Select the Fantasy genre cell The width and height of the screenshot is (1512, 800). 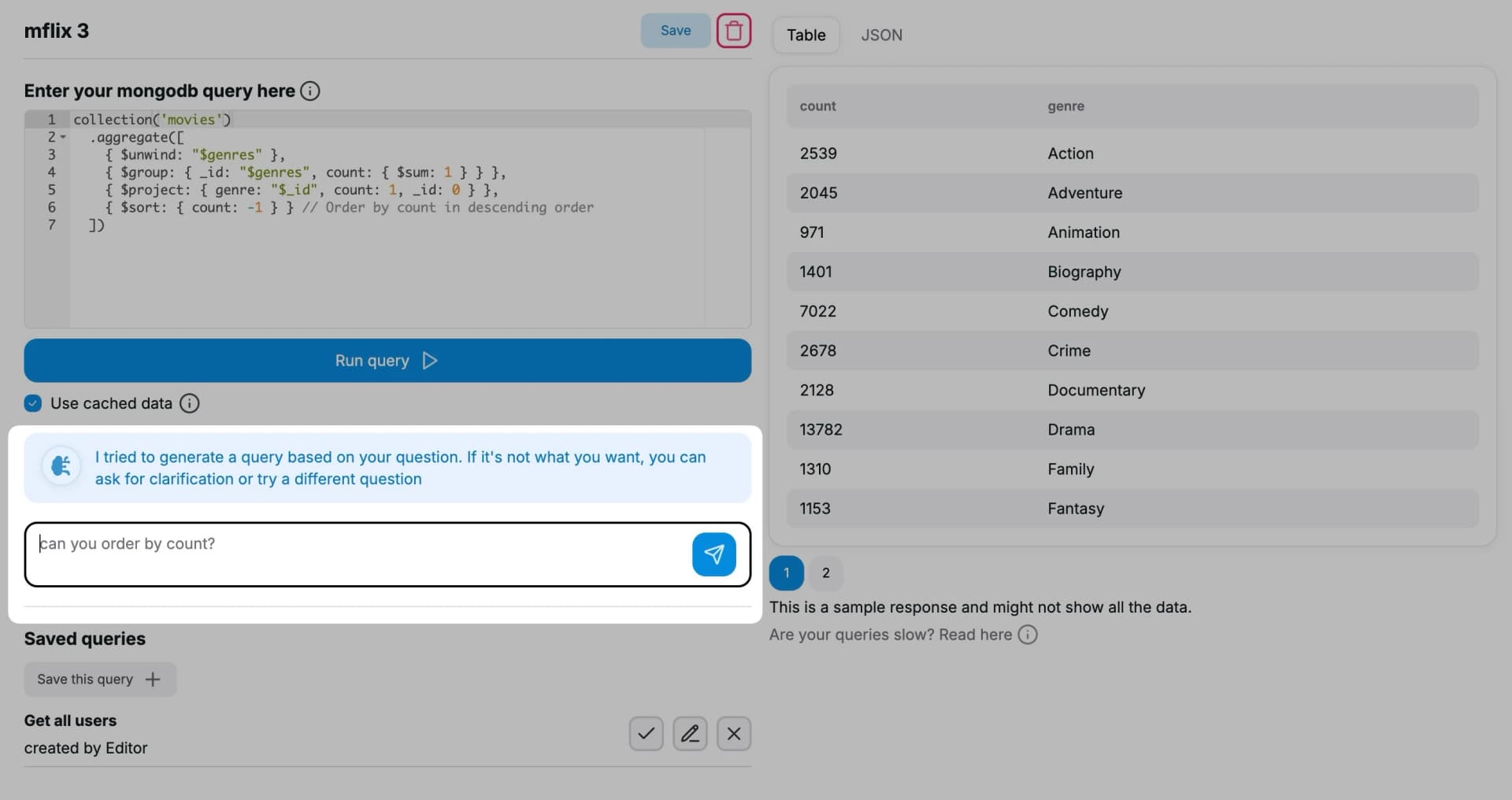(1076, 508)
